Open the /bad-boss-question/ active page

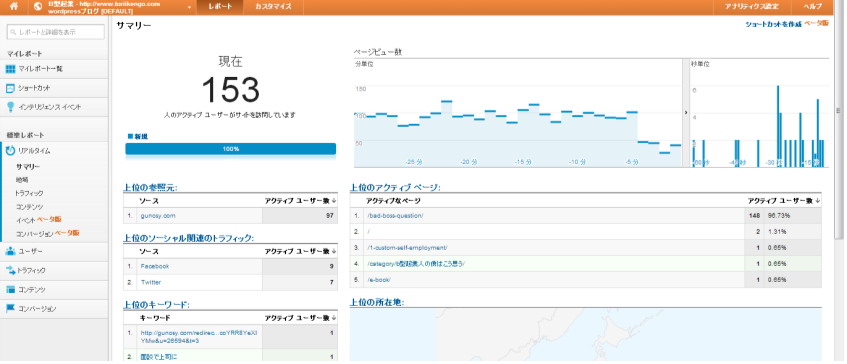tap(395, 216)
